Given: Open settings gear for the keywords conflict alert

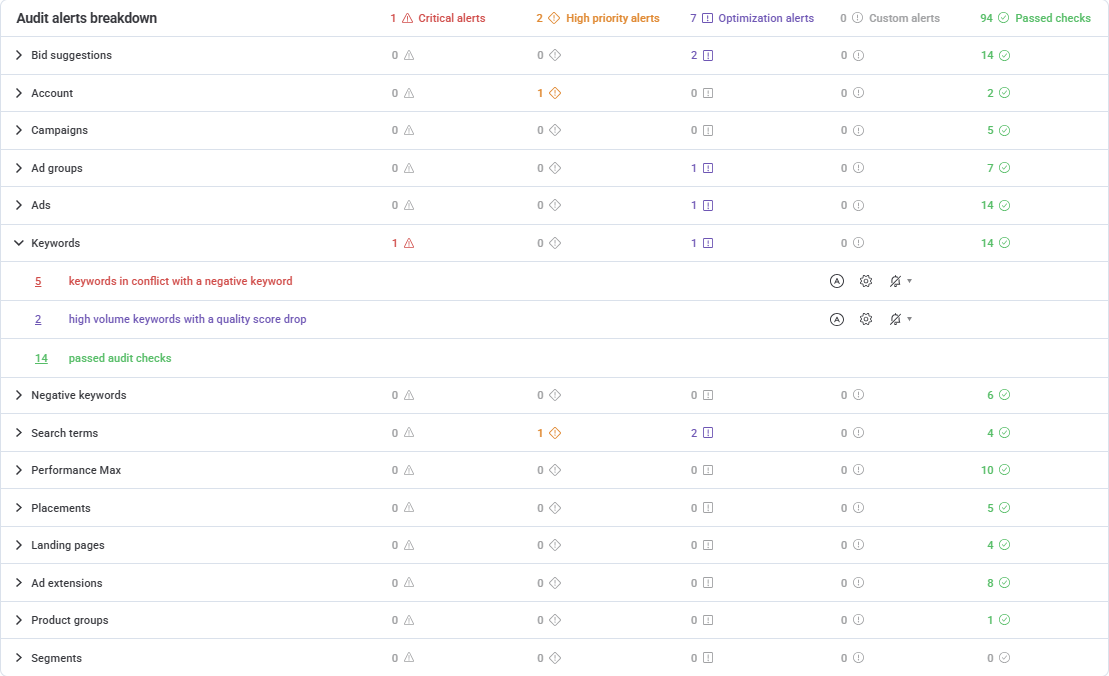Looking at the screenshot, I should click(x=866, y=281).
